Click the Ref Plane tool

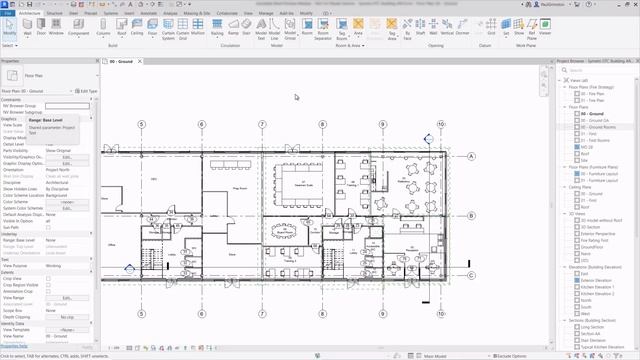[532, 29]
